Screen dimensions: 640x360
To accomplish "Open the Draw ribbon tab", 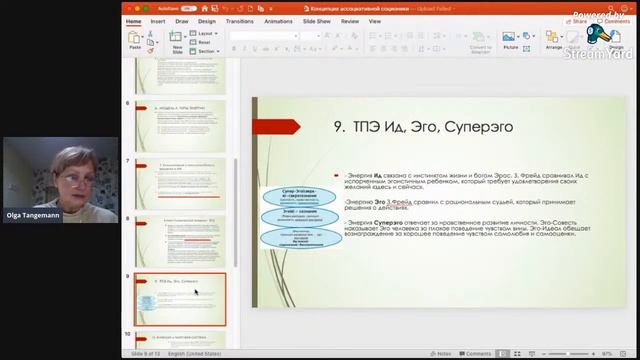I will 182,21.
